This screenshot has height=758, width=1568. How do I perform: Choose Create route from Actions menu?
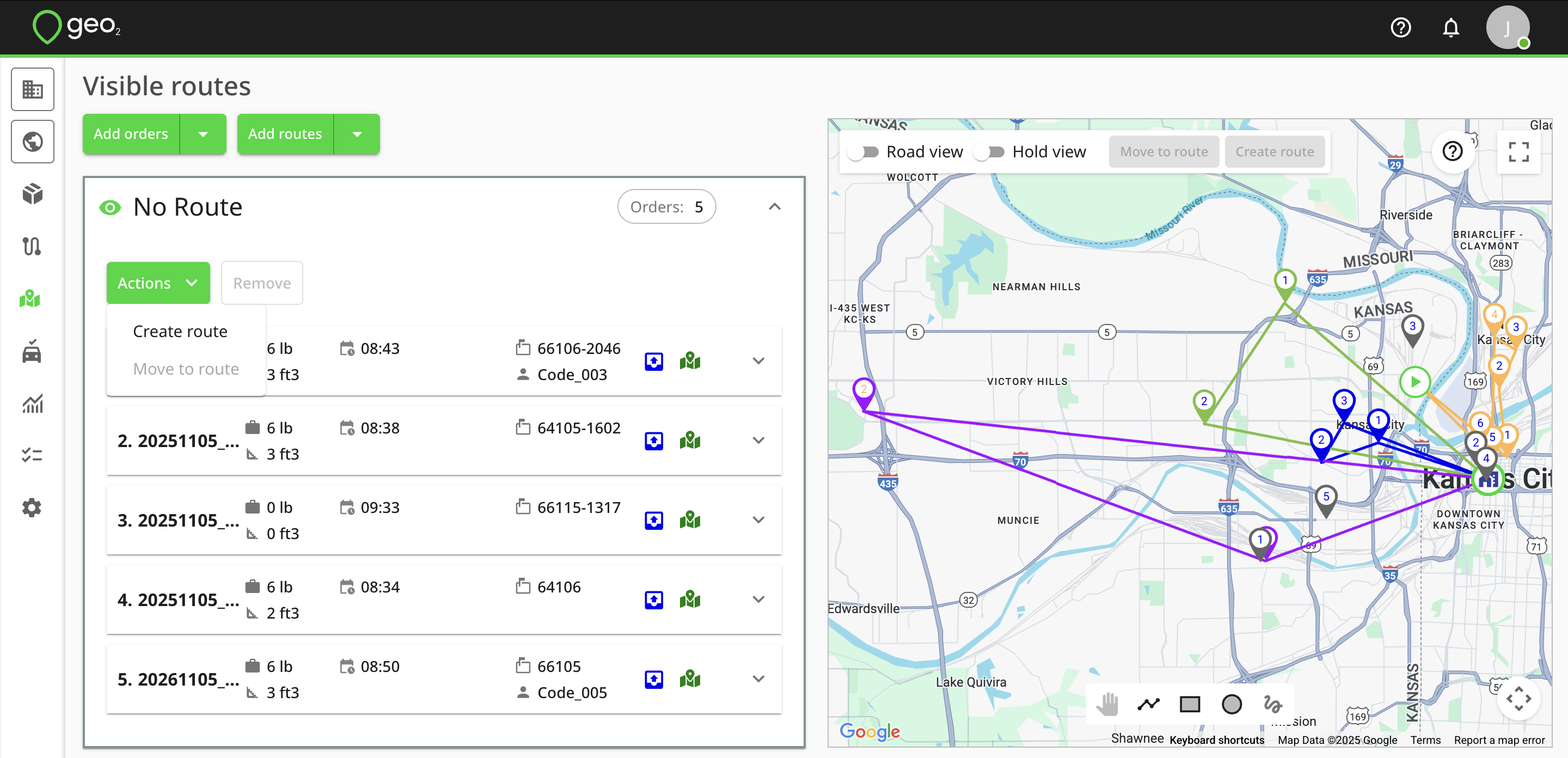point(180,331)
